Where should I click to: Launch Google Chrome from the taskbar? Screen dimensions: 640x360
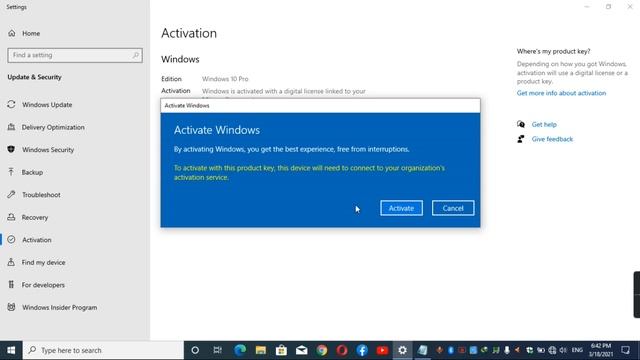[322, 350]
